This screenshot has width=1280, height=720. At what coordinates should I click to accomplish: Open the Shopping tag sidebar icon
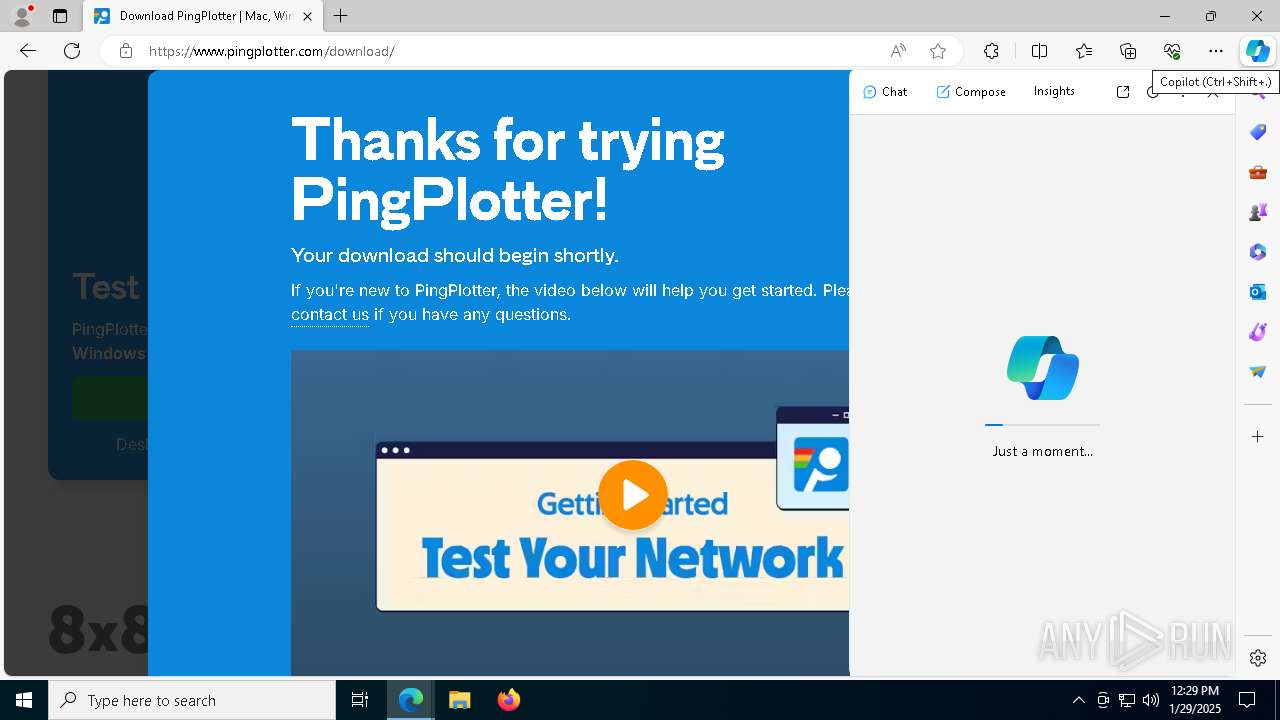click(x=1258, y=132)
